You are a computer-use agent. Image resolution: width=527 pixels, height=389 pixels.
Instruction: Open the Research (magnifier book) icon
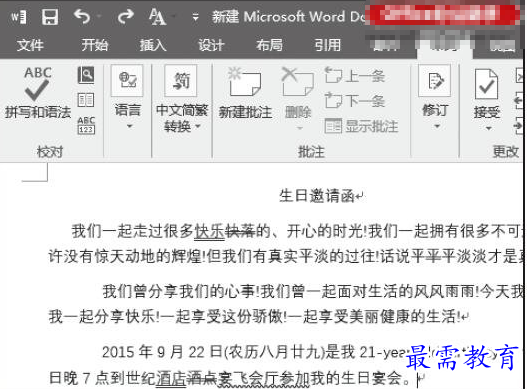point(86,75)
